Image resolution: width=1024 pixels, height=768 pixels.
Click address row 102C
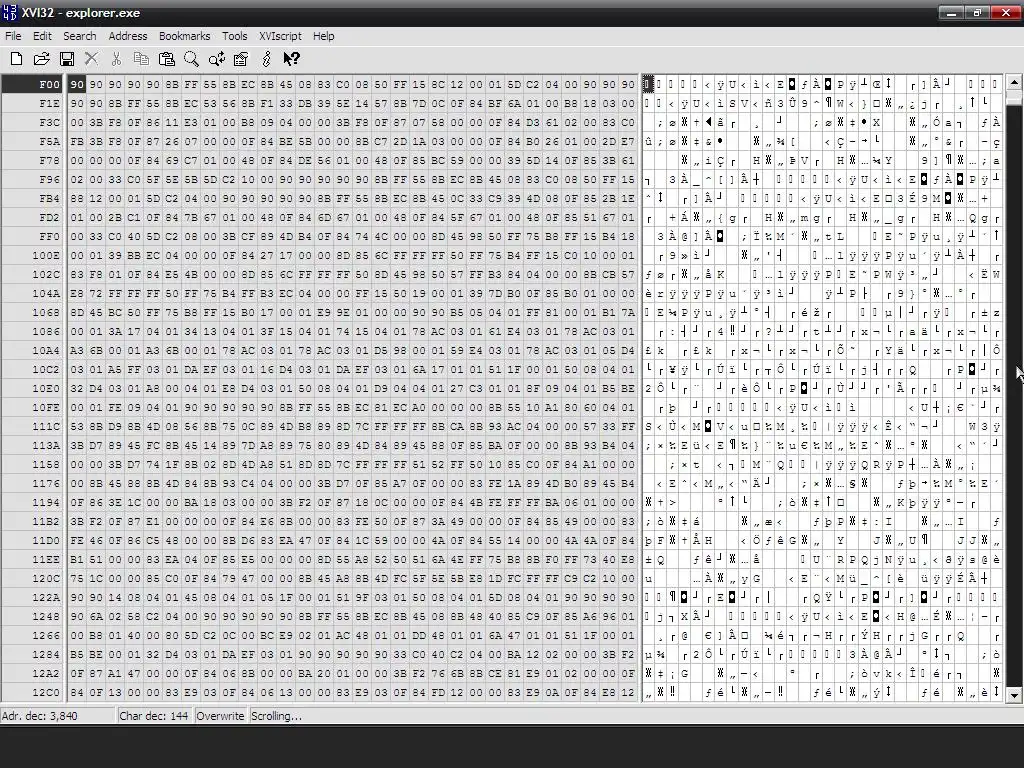coord(33,274)
